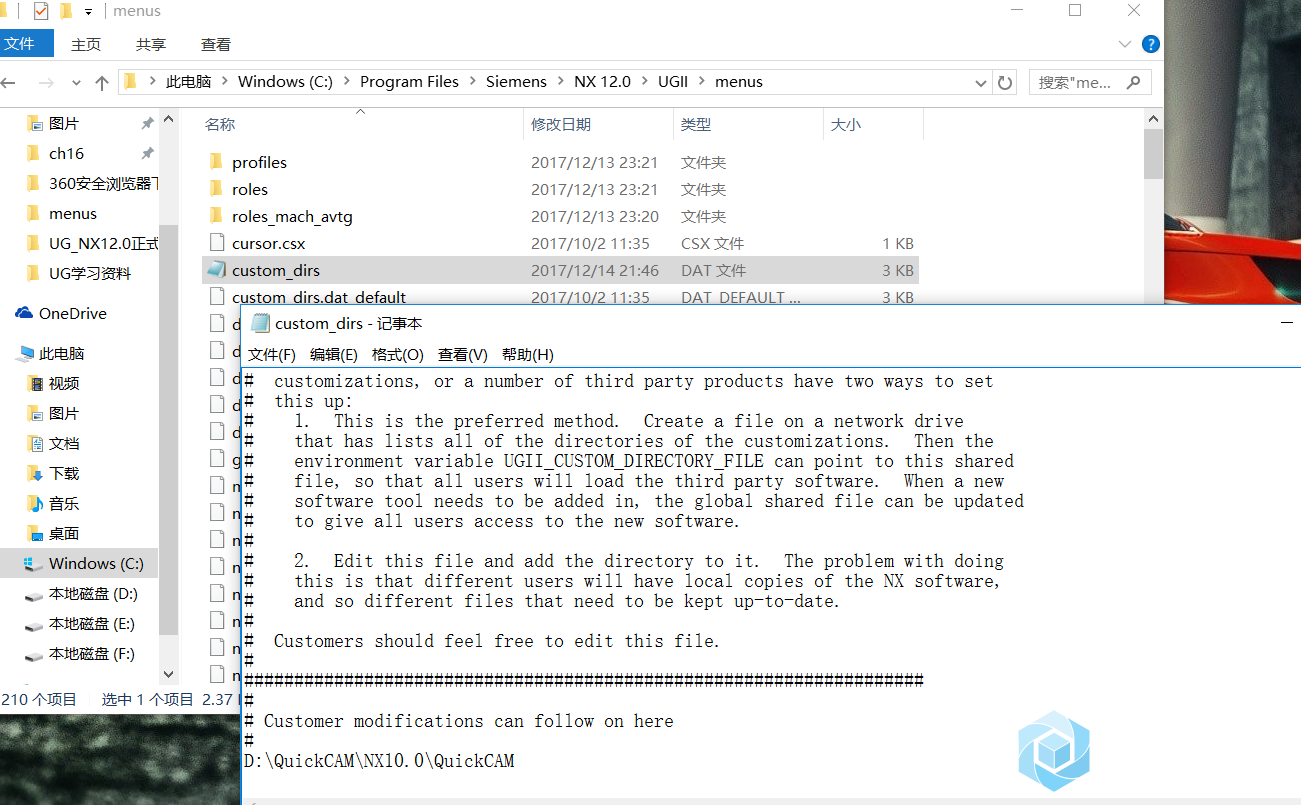Click the Windows (C:) drive icon in the navigation pane
The image size is (1301, 805).
(35, 563)
